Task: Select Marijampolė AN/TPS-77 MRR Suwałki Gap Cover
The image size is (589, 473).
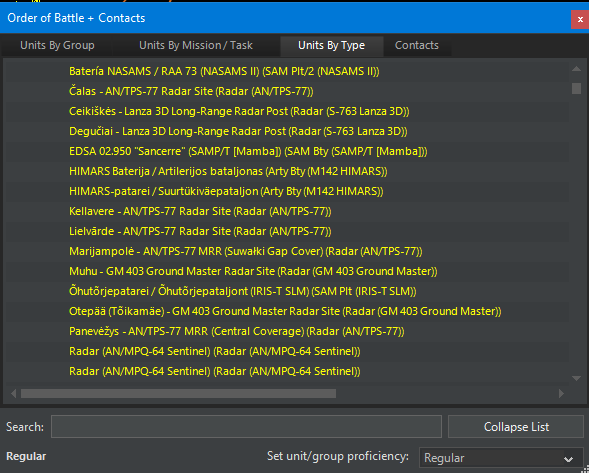Action: click(x=246, y=251)
